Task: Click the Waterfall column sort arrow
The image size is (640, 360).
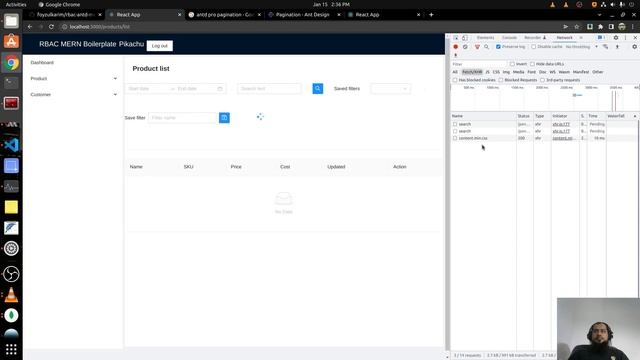Action: 635,116
